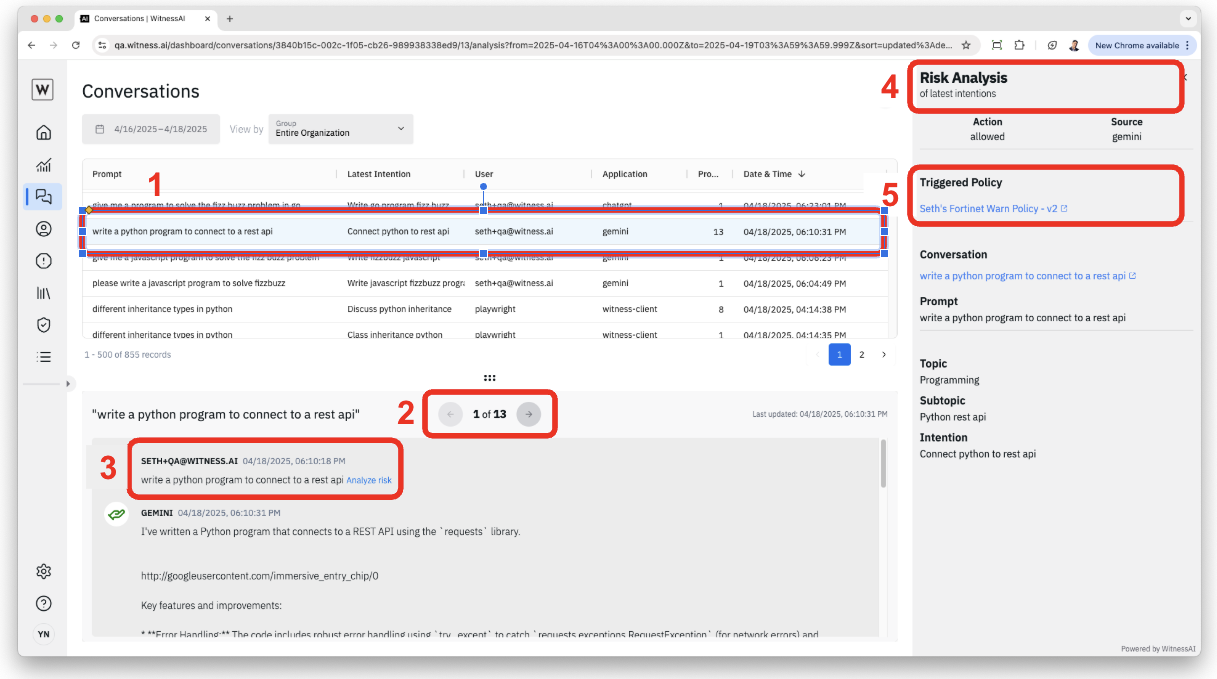The image size is (1217, 679).
Task: Go back in browser history
Action: click(31, 45)
